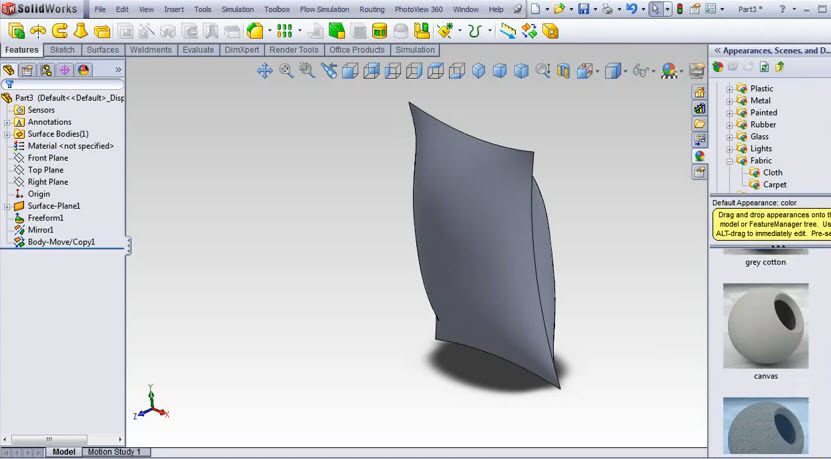
Task: Expand the Surface Bodies(1) tree node
Action: 7,134
